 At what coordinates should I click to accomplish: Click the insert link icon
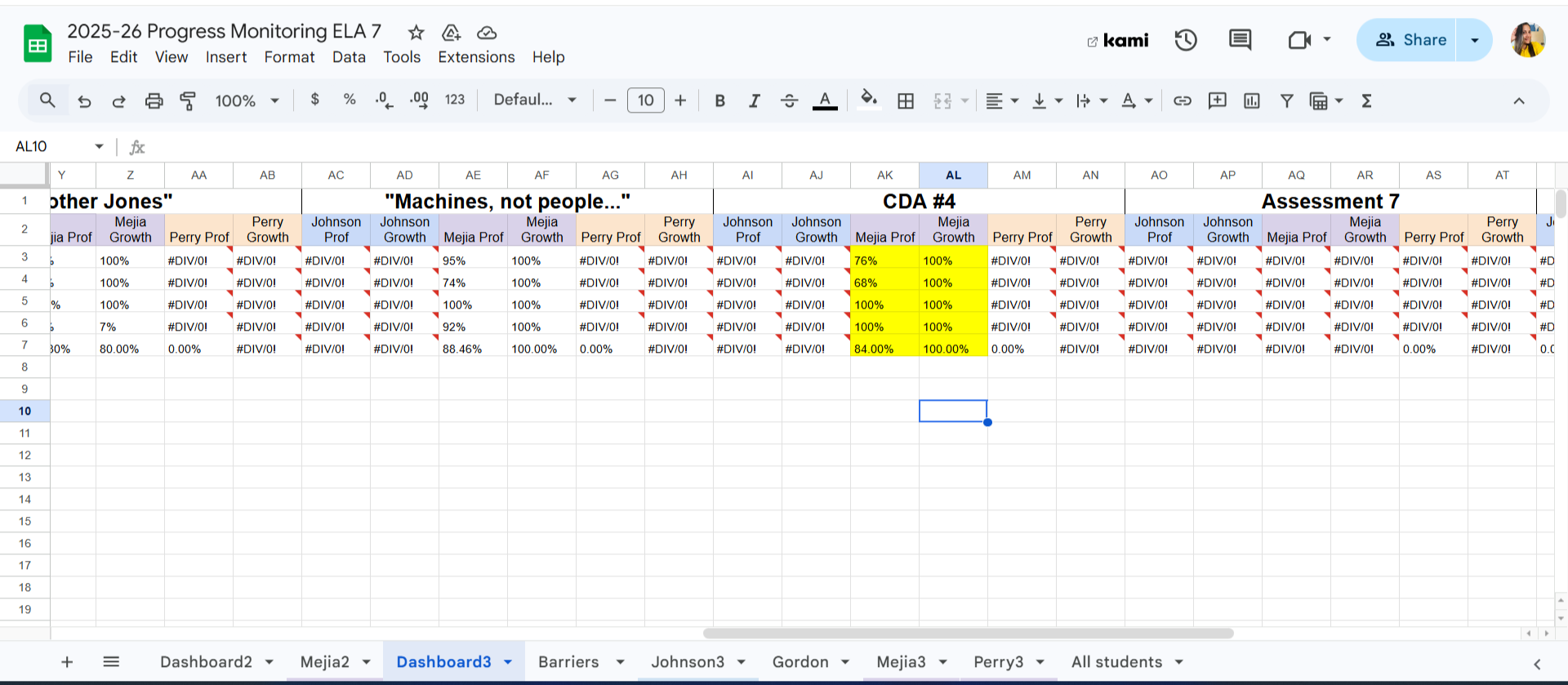(1182, 100)
